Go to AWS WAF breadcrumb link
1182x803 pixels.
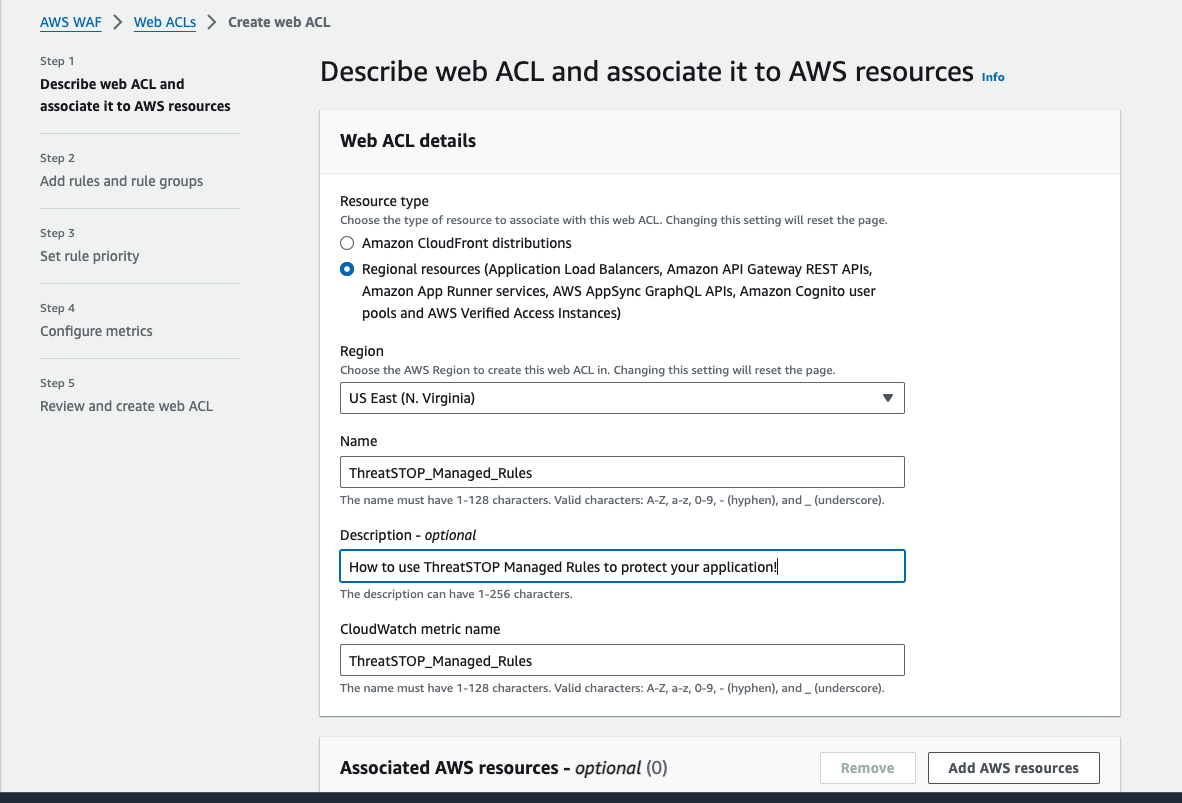pos(70,22)
